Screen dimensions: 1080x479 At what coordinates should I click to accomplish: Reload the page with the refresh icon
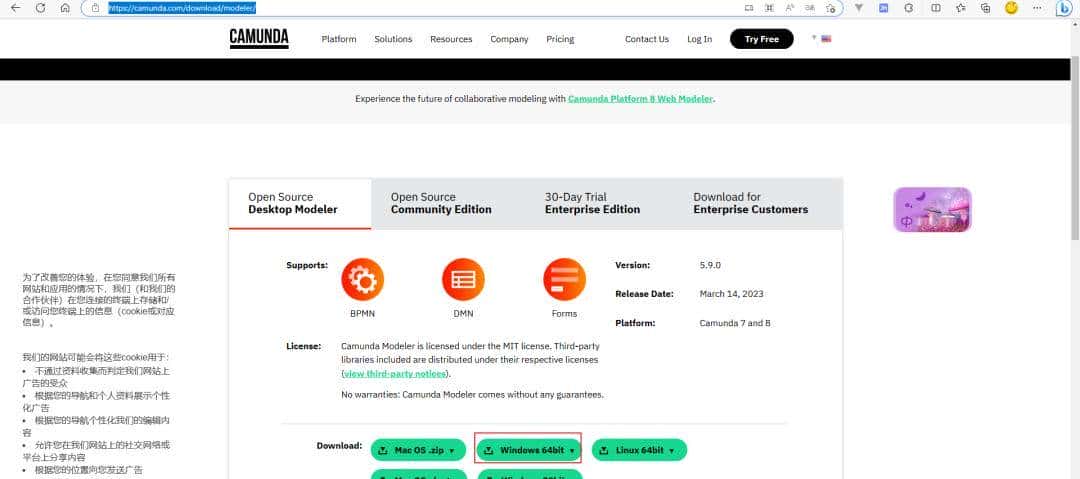[41, 8]
